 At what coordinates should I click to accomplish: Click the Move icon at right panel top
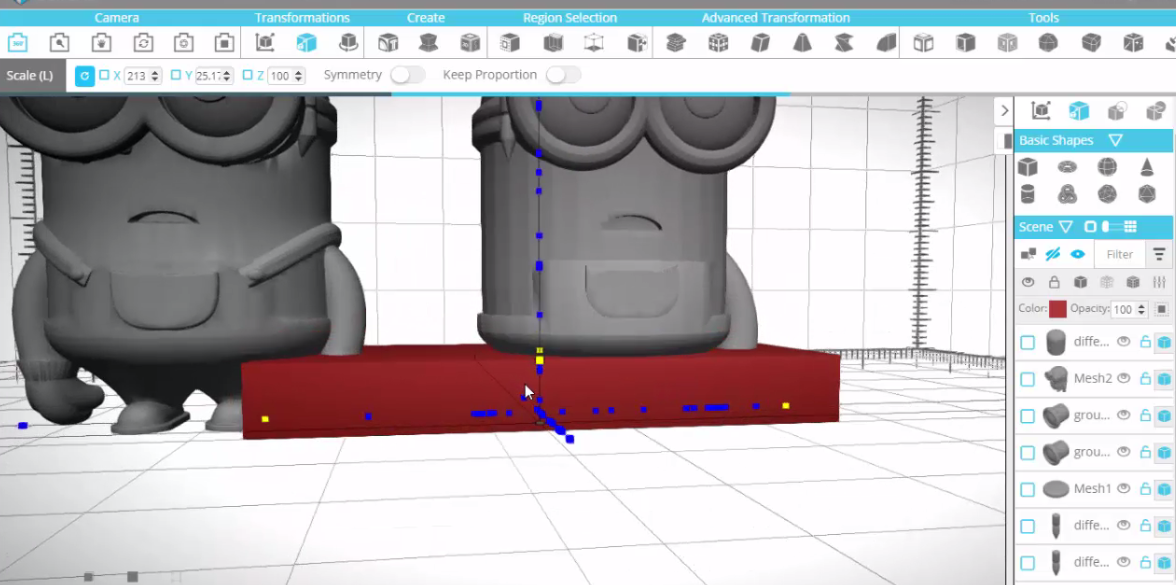click(x=1041, y=111)
